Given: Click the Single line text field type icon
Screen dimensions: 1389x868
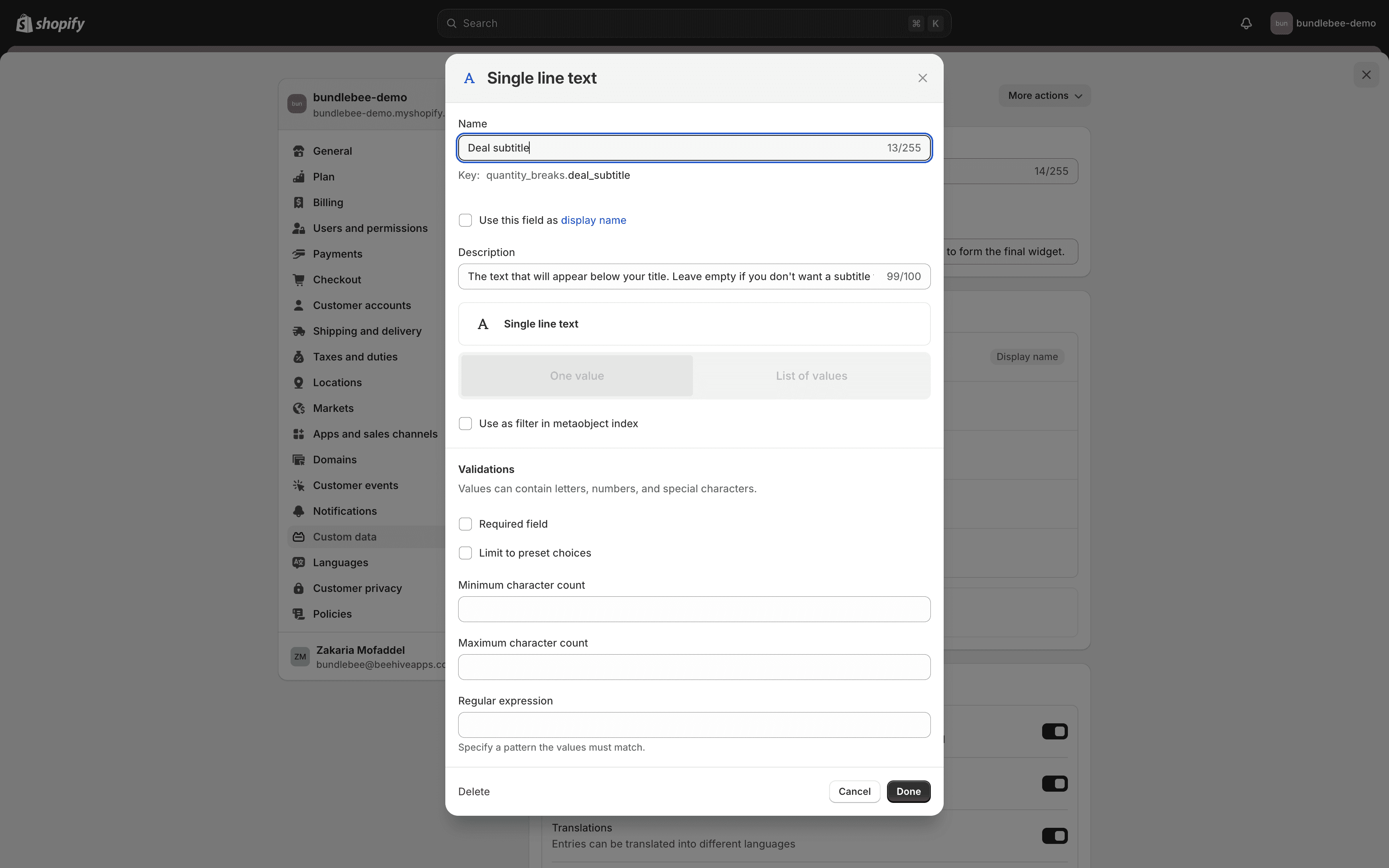Looking at the screenshot, I should [483, 323].
